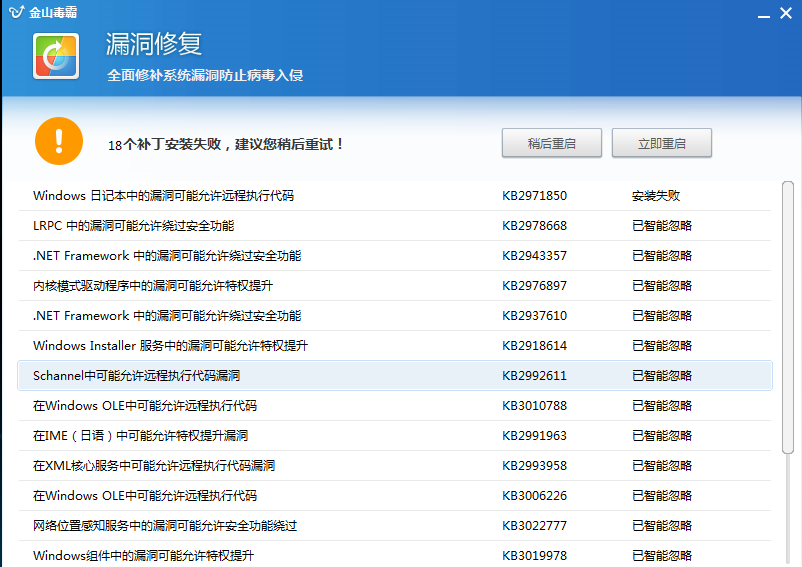Select the 内核模式驱动程序 vulnerability row

[x=153, y=286]
